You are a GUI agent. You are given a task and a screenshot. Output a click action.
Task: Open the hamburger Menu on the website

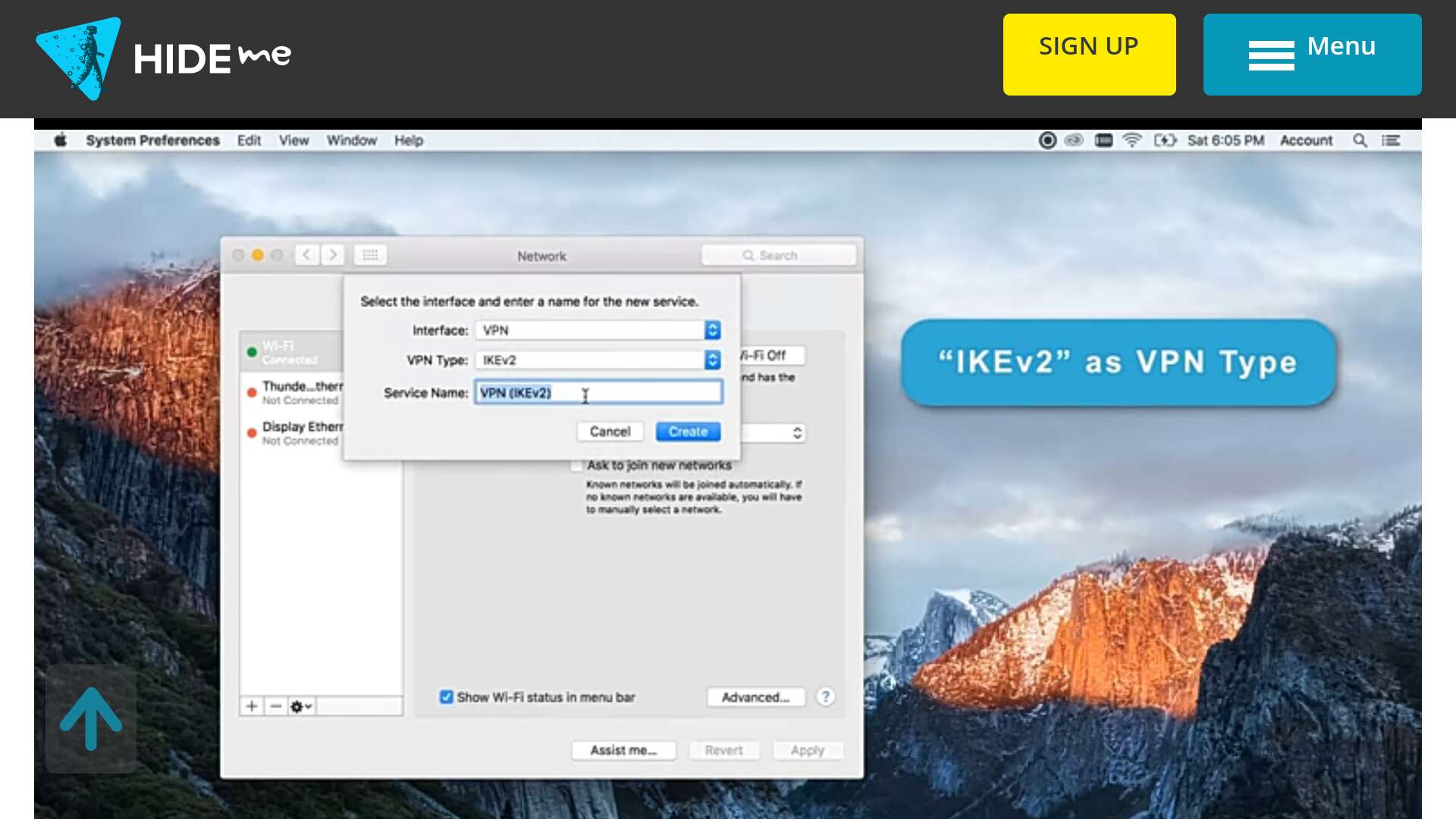[1312, 55]
